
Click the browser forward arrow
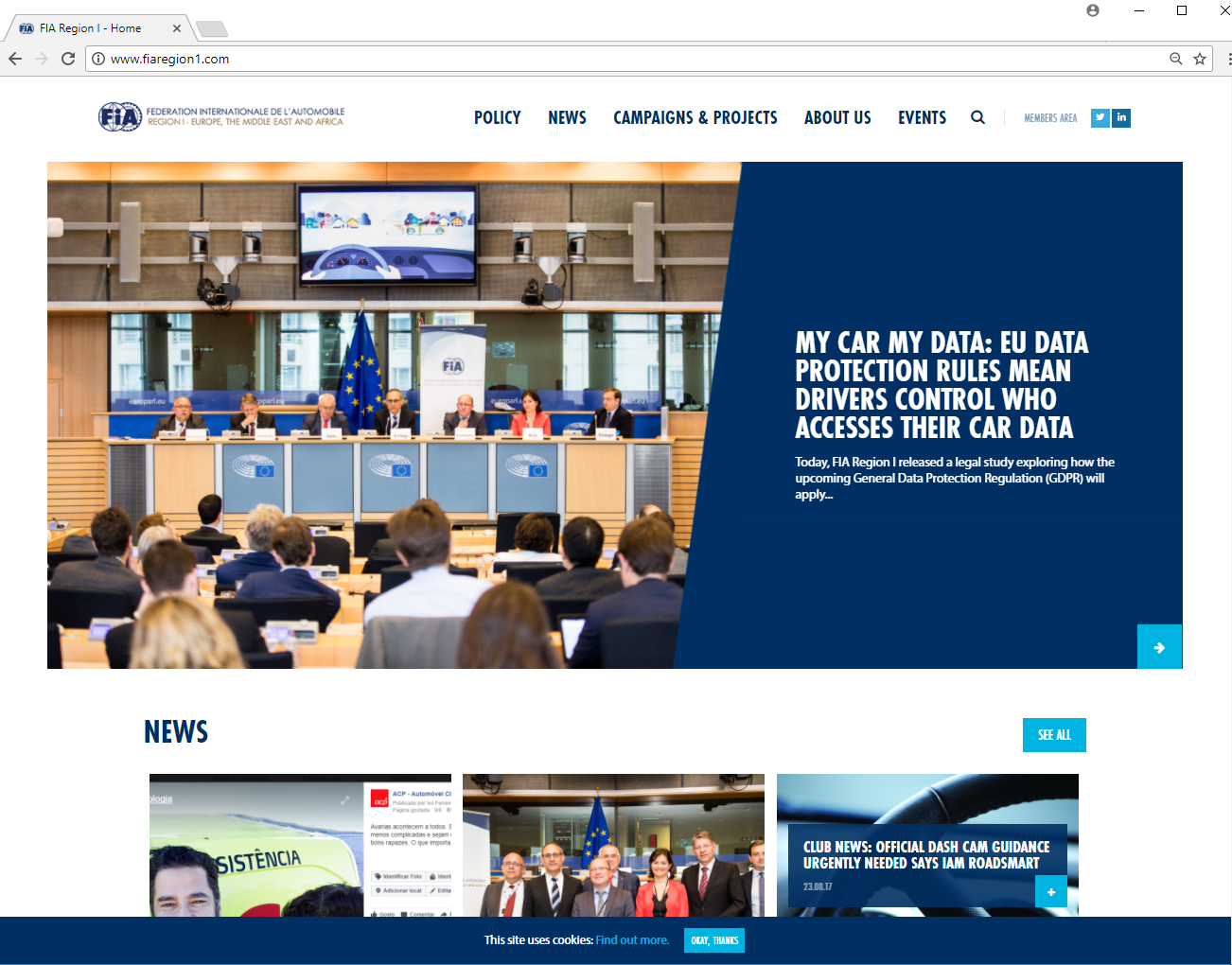(x=42, y=59)
